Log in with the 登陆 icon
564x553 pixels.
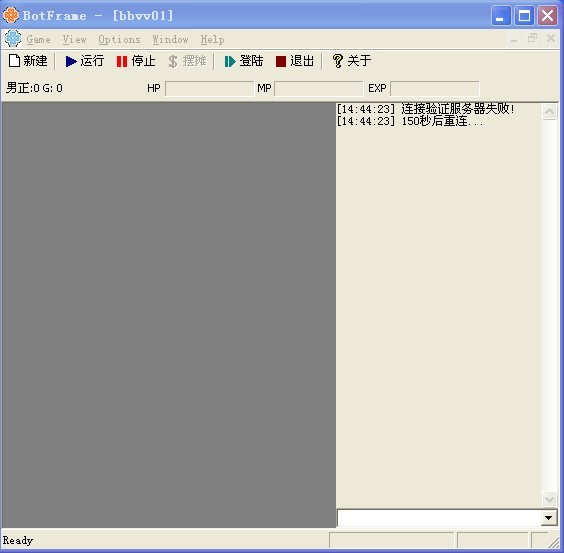click(x=230, y=61)
